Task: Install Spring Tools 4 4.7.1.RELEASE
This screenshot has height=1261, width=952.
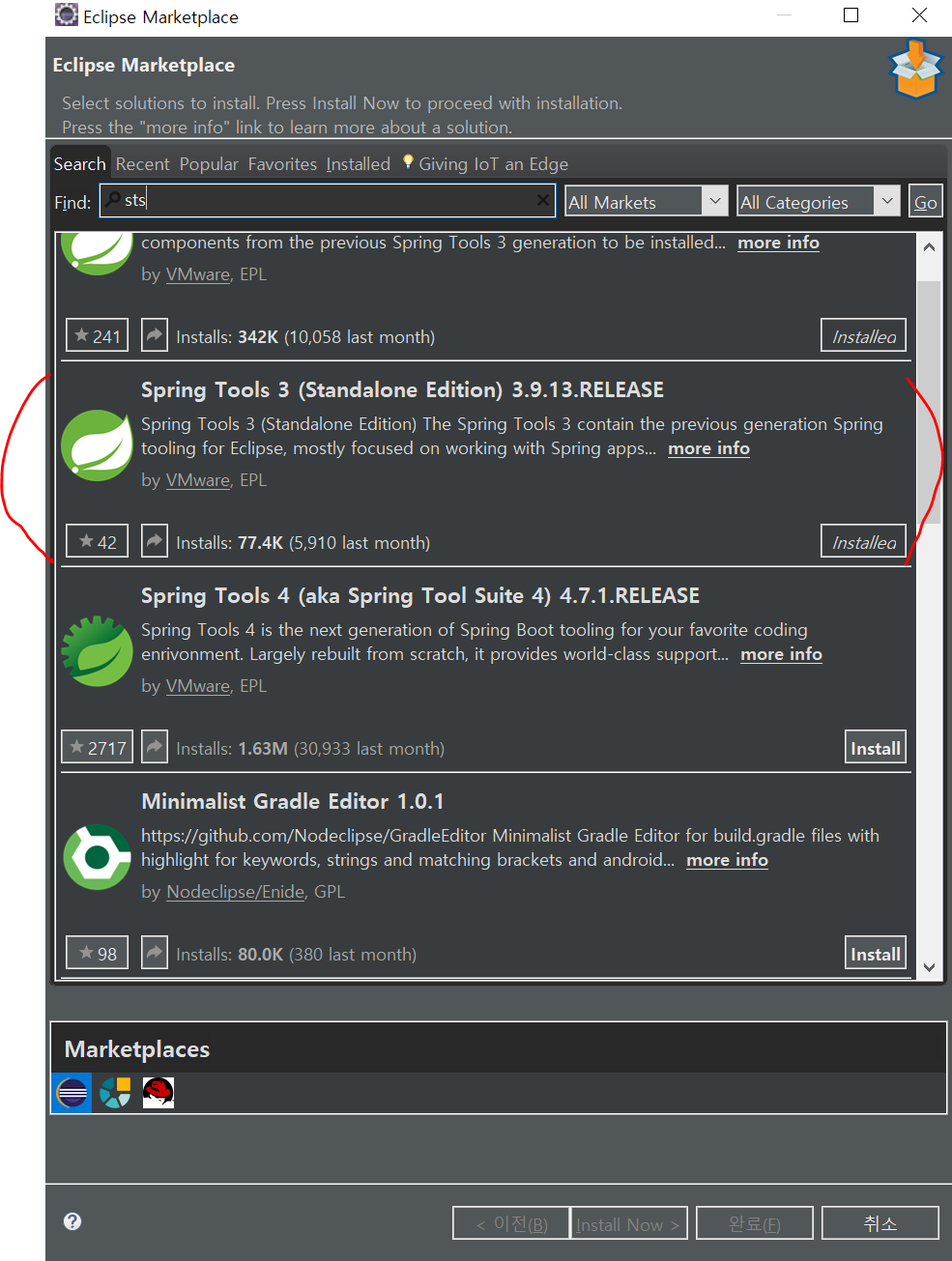Action: point(876,747)
